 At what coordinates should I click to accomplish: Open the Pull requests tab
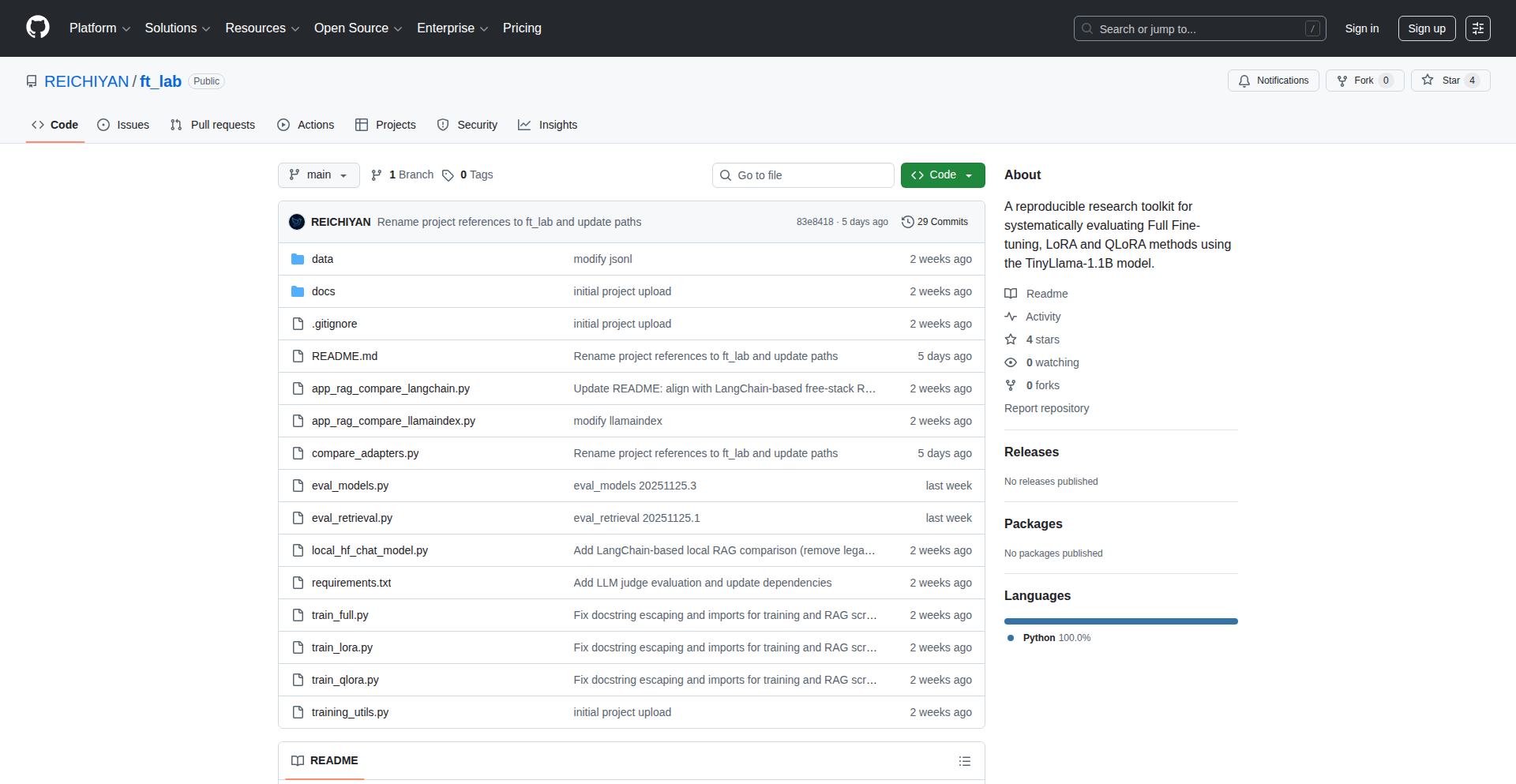coord(213,125)
